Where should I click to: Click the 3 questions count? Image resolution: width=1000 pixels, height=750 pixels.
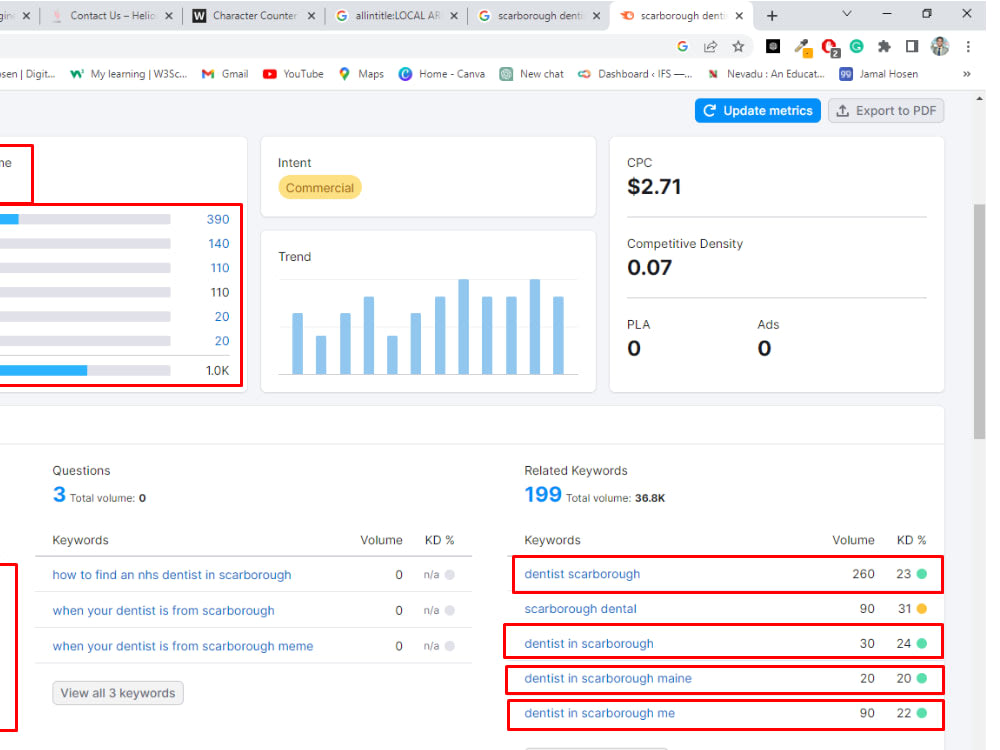click(x=59, y=494)
